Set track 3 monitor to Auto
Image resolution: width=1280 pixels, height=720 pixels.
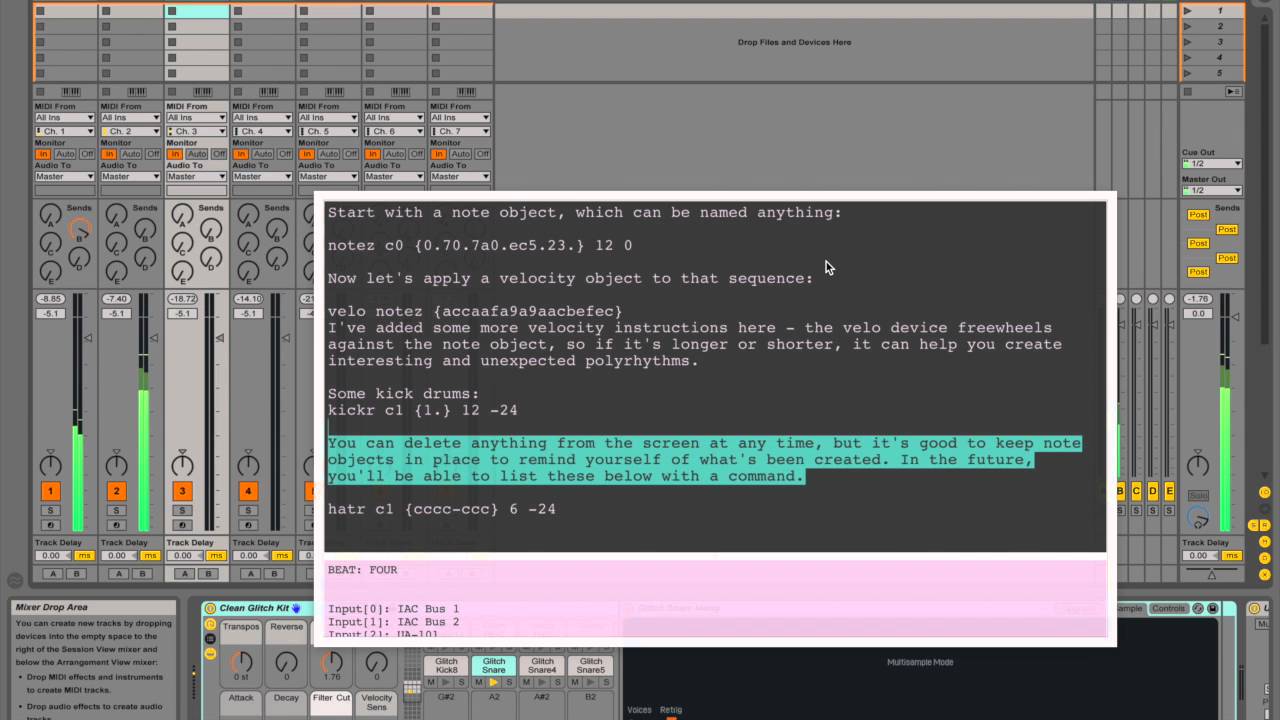[197, 154]
